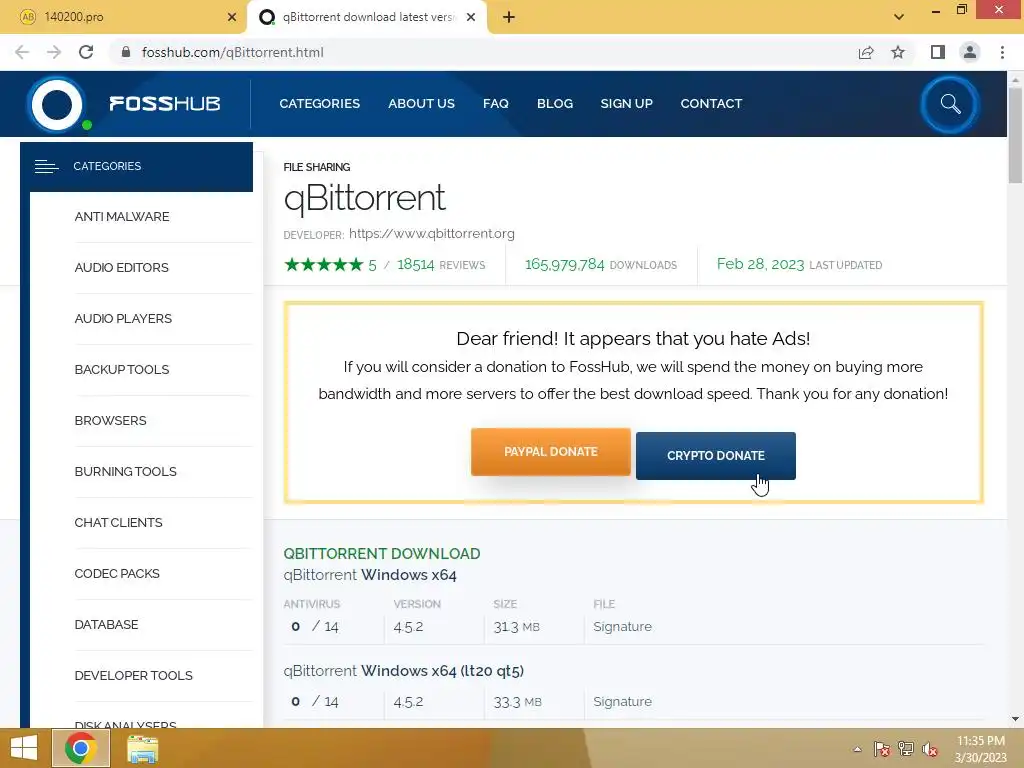The width and height of the screenshot is (1024, 768).
Task: Select DEVELOPER TOOLS category
Action: tap(133, 675)
